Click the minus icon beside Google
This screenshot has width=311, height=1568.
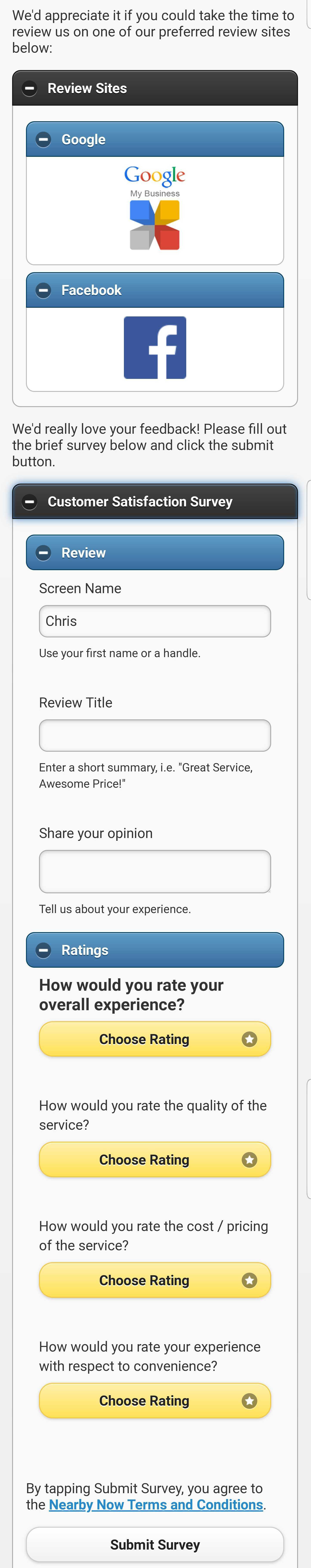43,139
